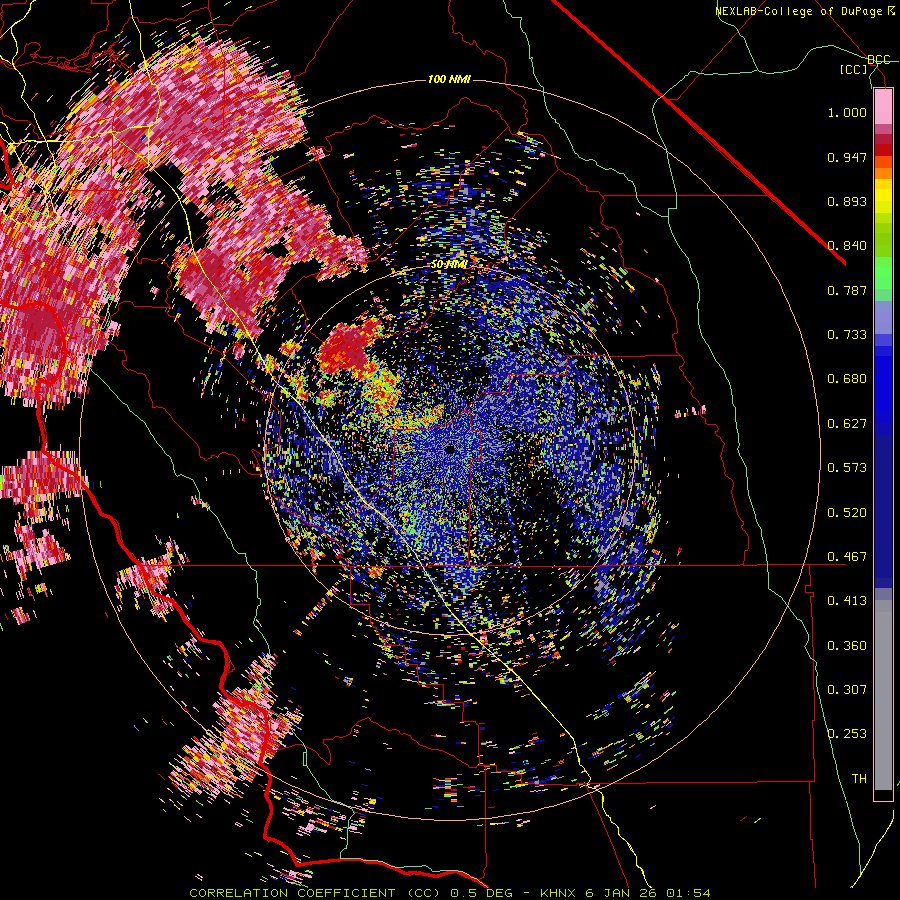The image size is (900, 900).
Task: Click the BCC label above the legend
Action: [878, 60]
